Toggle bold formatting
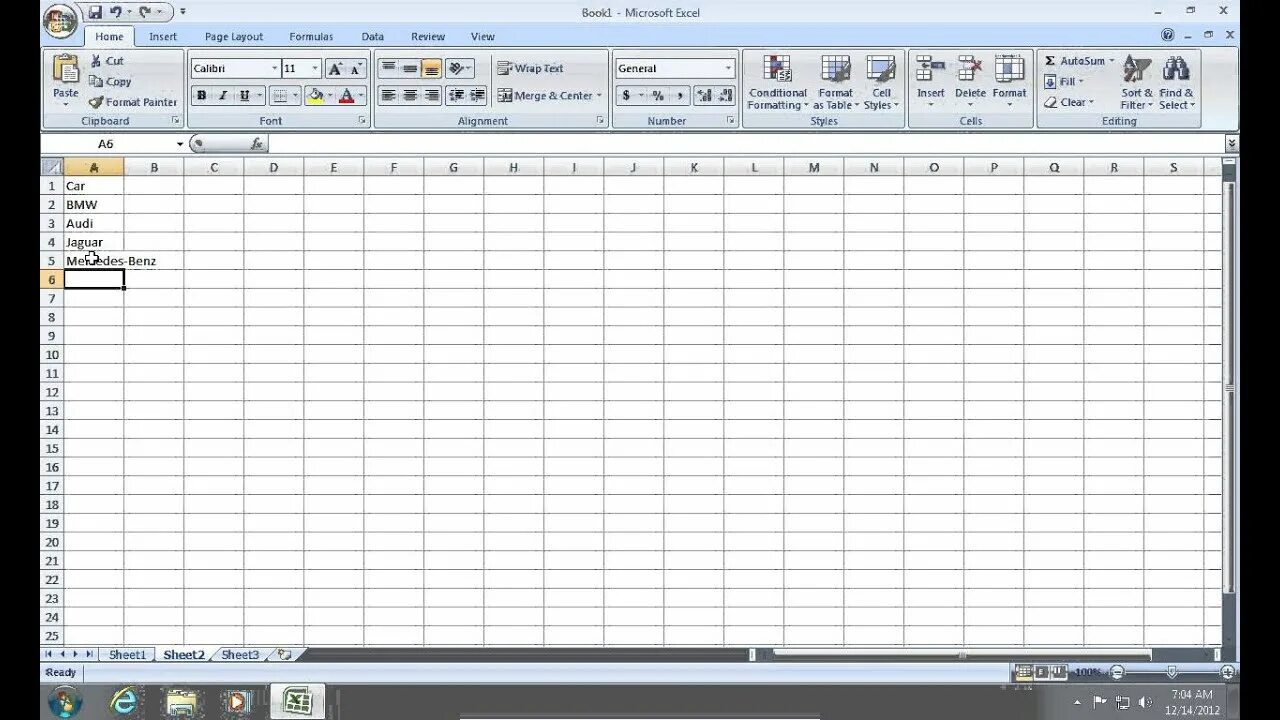The image size is (1280, 720). click(202, 96)
